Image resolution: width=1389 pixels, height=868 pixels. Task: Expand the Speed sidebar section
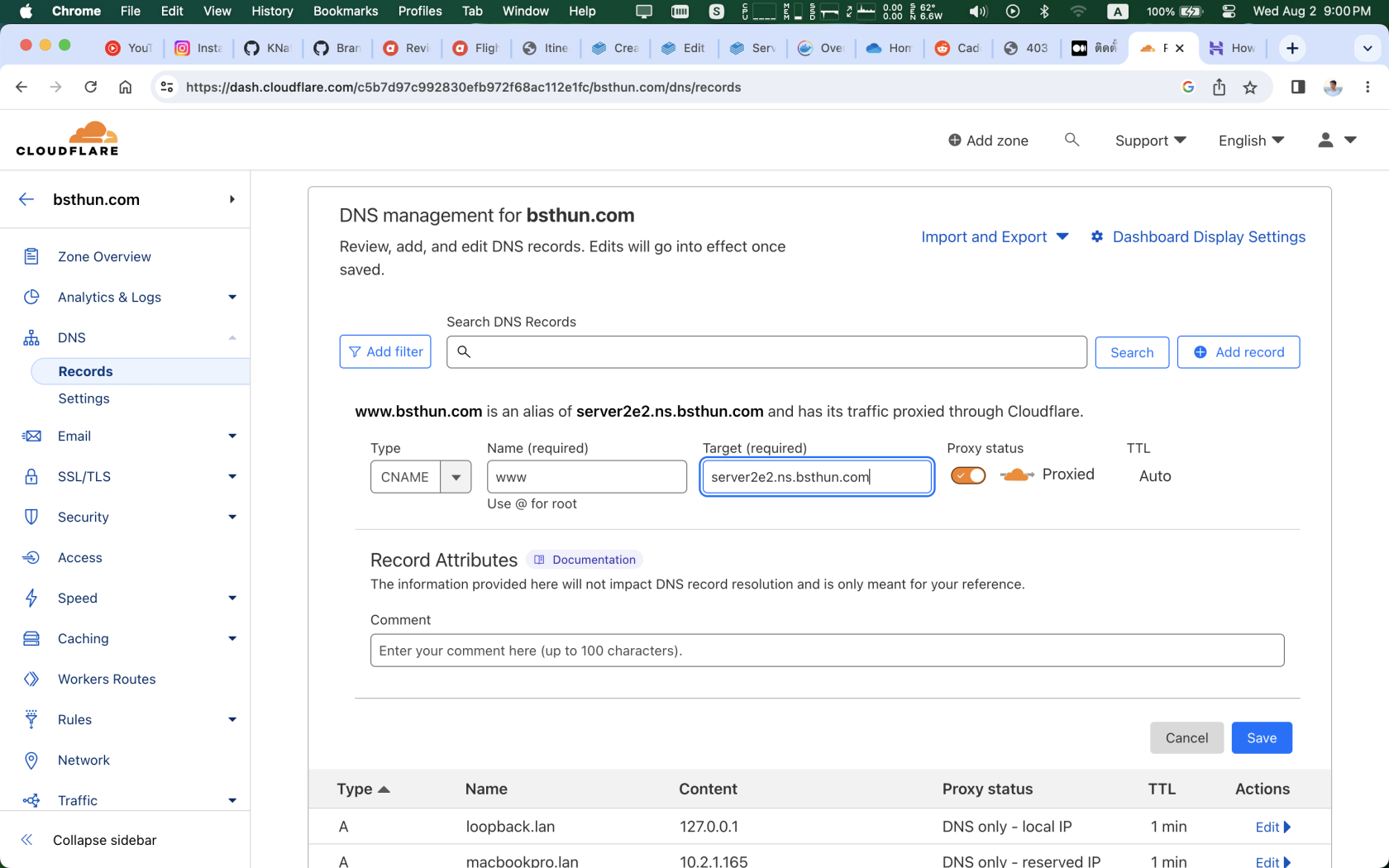click(231, 598)
